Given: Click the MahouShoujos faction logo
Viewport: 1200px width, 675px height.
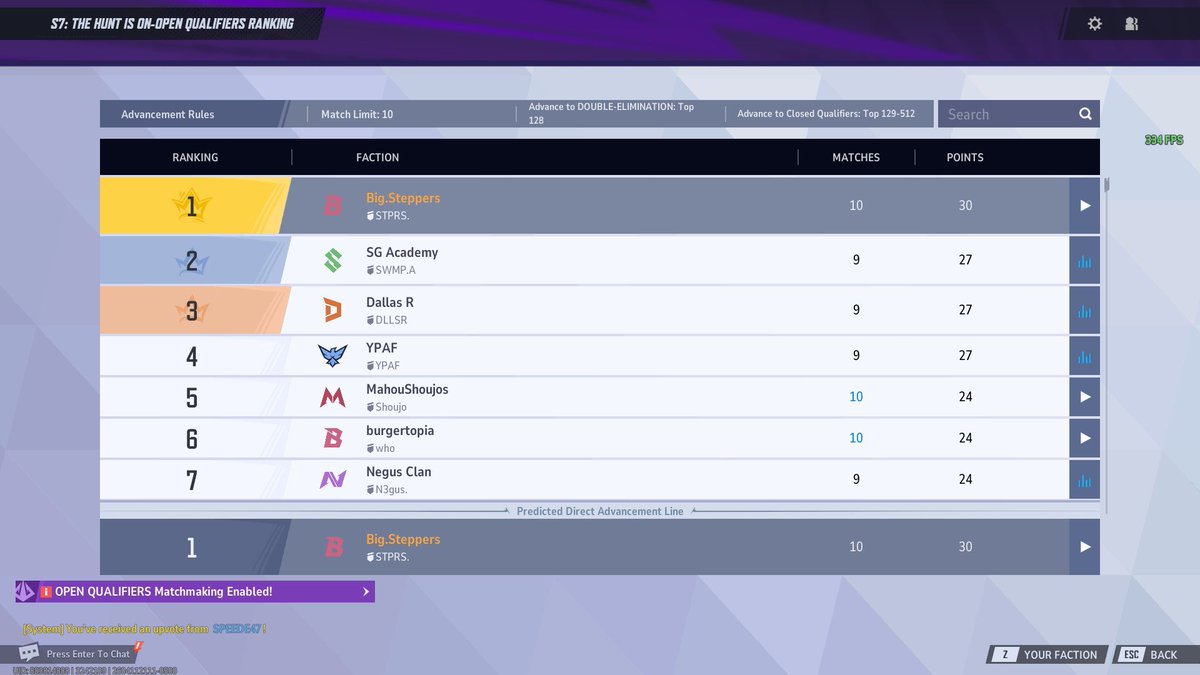Looking at the screenshot, I should tap(333, 397).
